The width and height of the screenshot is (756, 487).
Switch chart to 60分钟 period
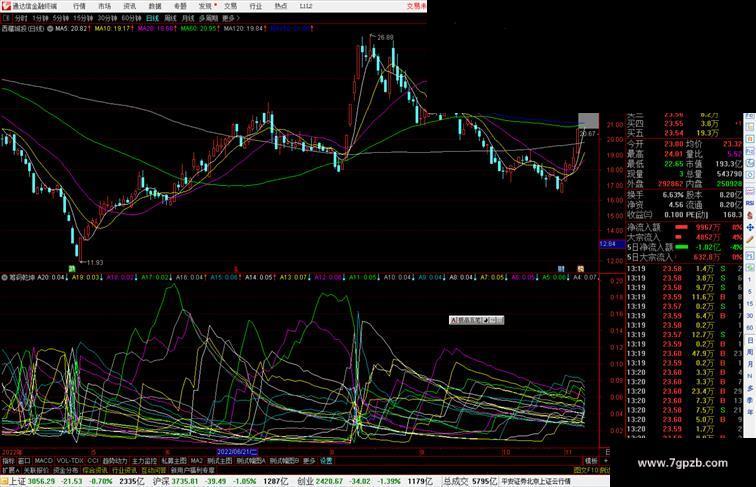[131, 18]
